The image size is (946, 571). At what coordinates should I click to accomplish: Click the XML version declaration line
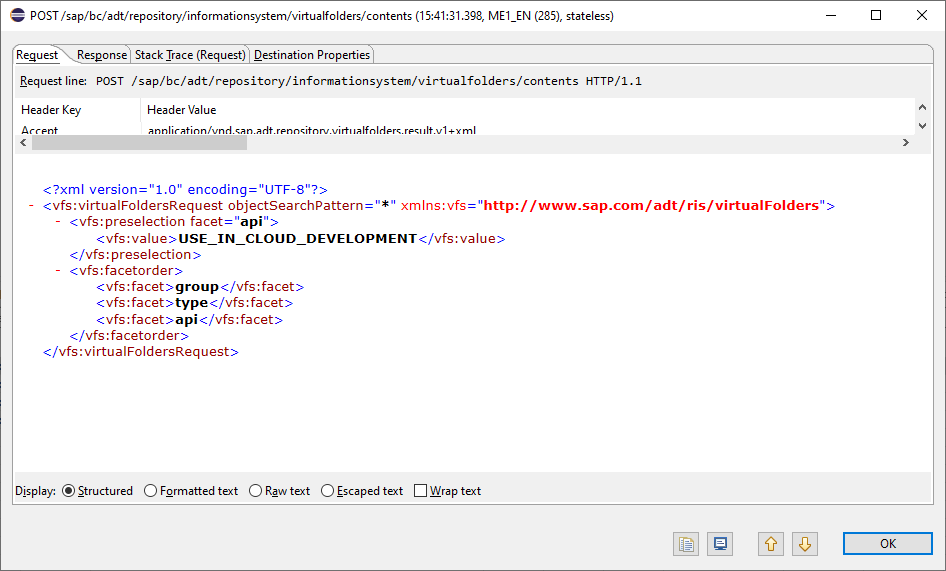click(185, 190)
